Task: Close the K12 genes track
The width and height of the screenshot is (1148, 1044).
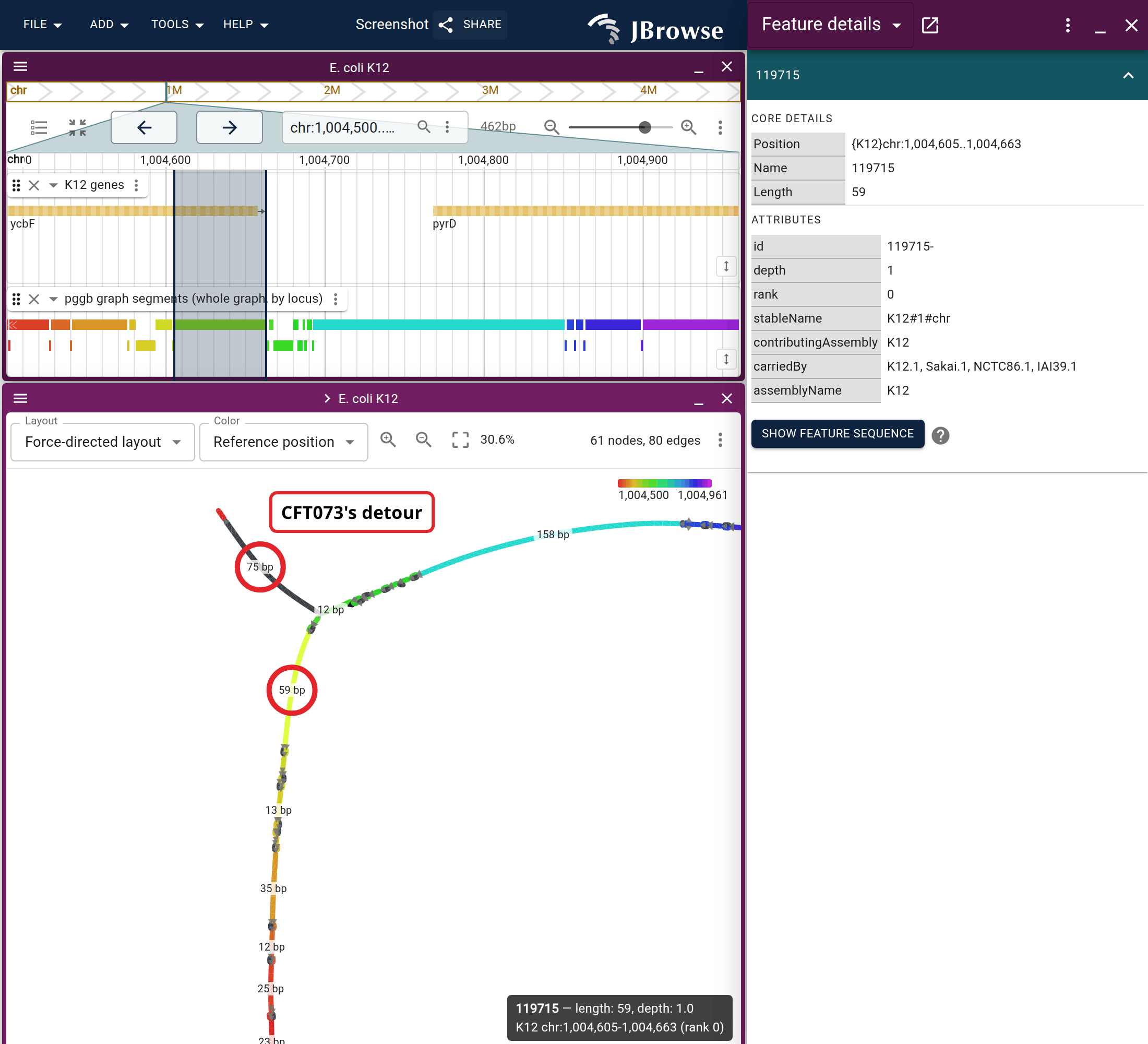Action: 34,185
